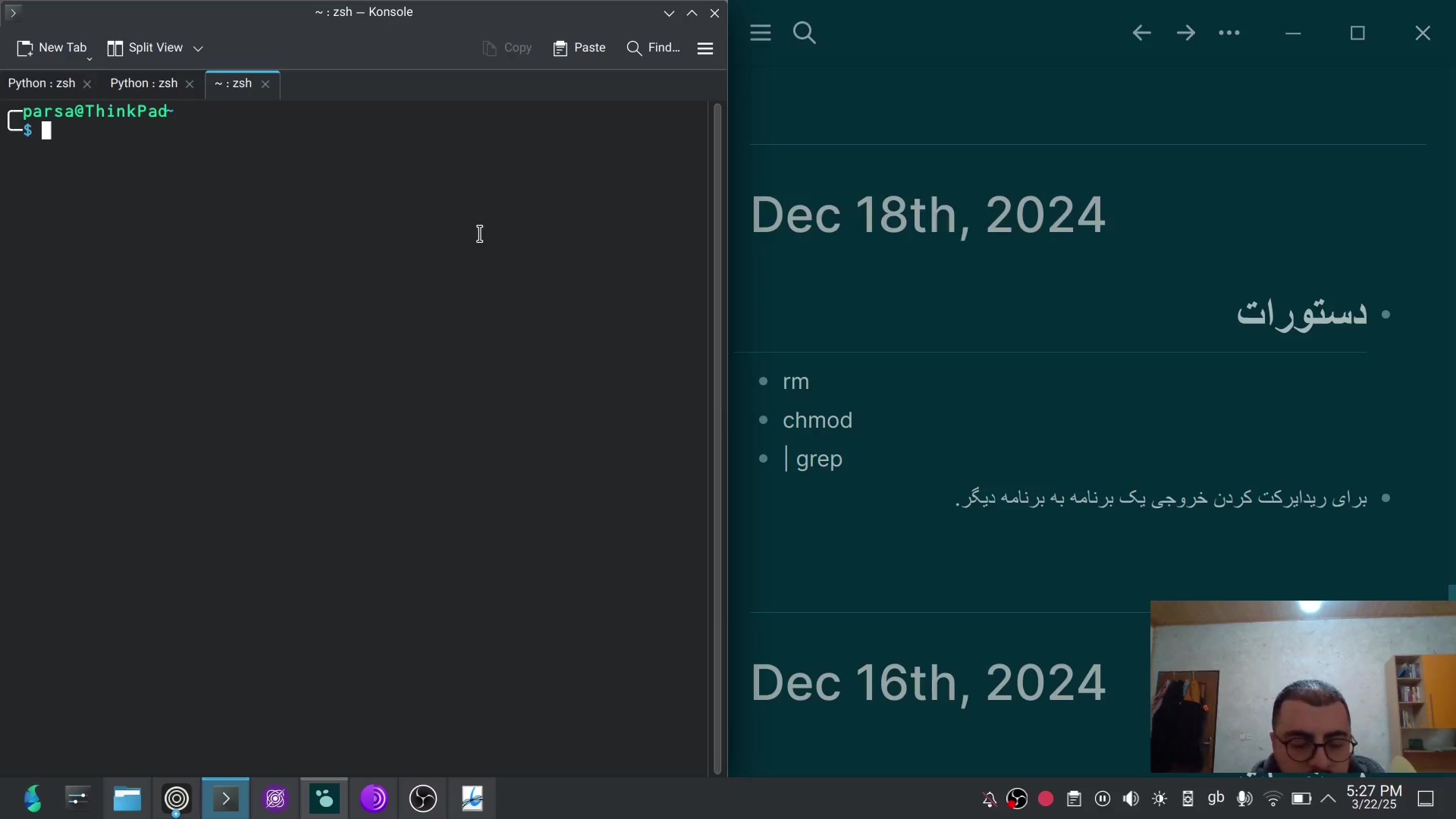Open the New Tab dropdown arrow
This screenshot has height=819, width=1456.
89,58
